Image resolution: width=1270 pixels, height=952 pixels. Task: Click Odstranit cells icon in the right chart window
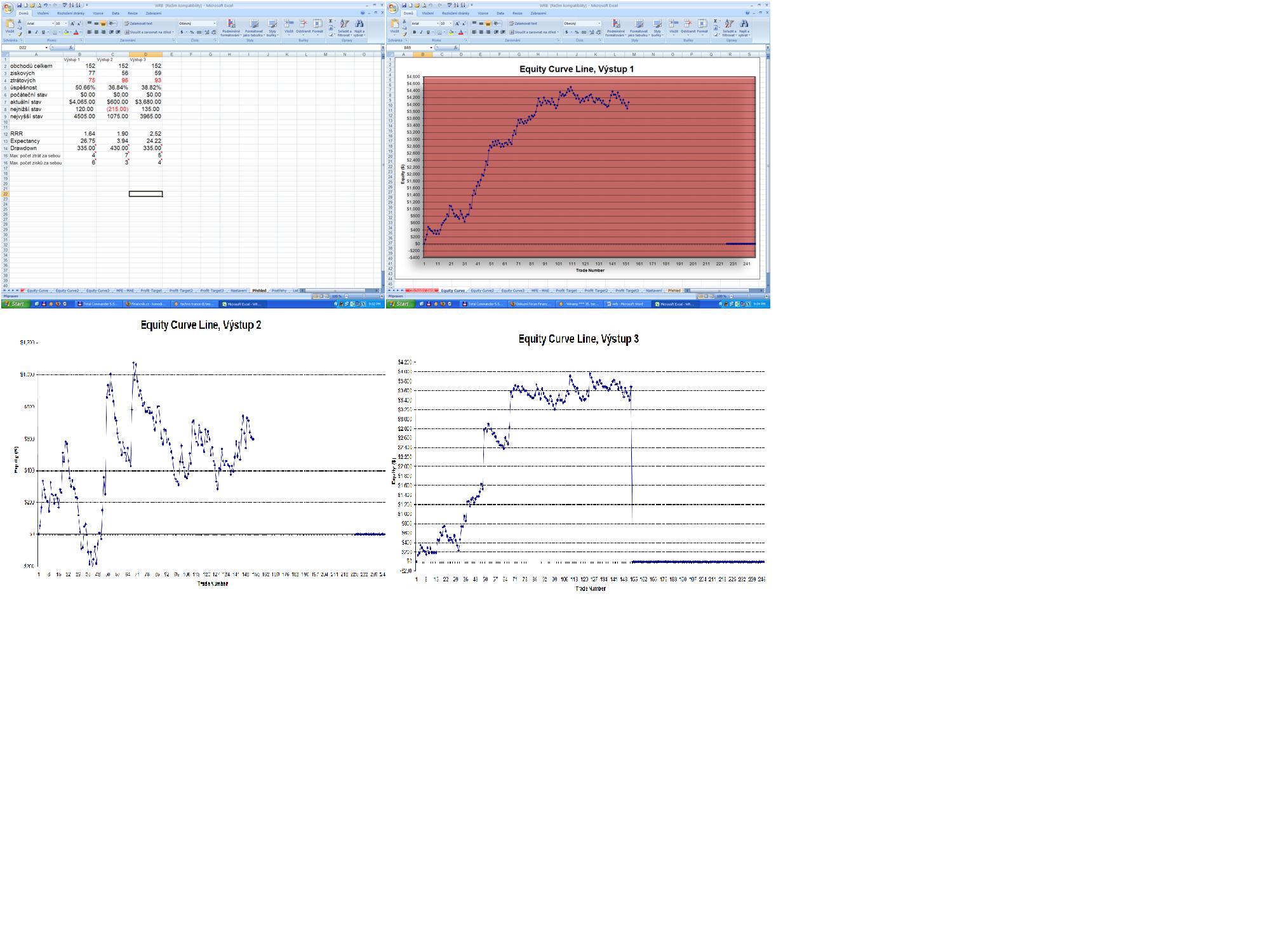pyautogui.click(x=688, y=24)
